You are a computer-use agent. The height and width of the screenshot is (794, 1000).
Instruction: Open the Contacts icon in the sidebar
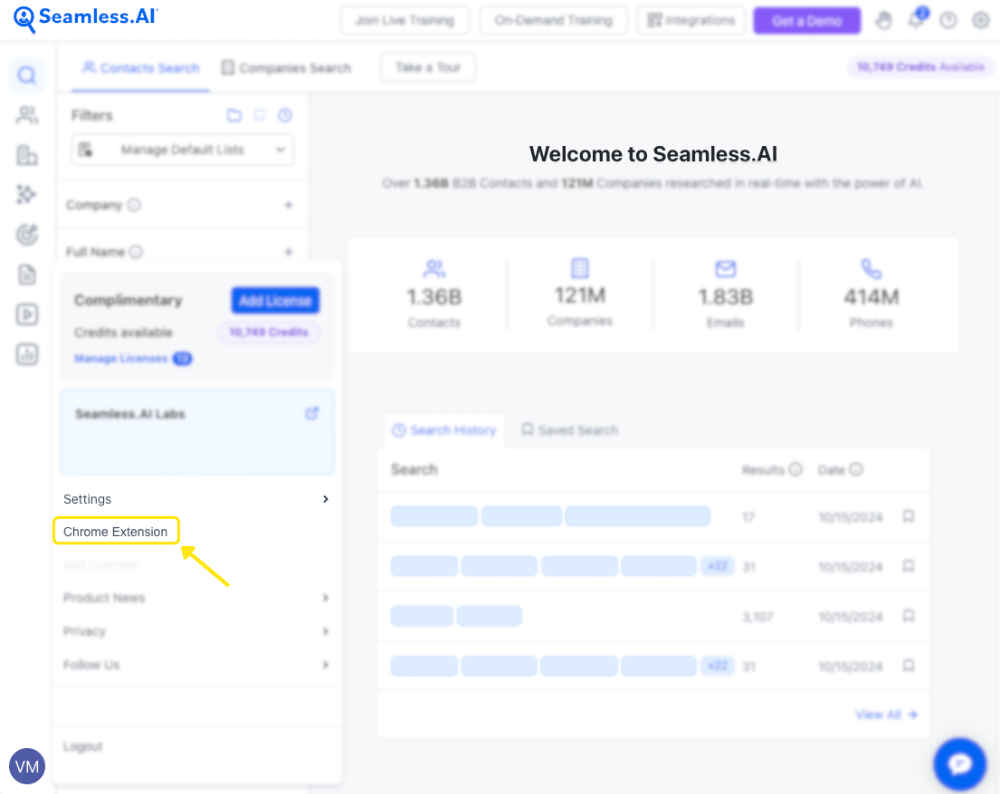coord(27,115)
